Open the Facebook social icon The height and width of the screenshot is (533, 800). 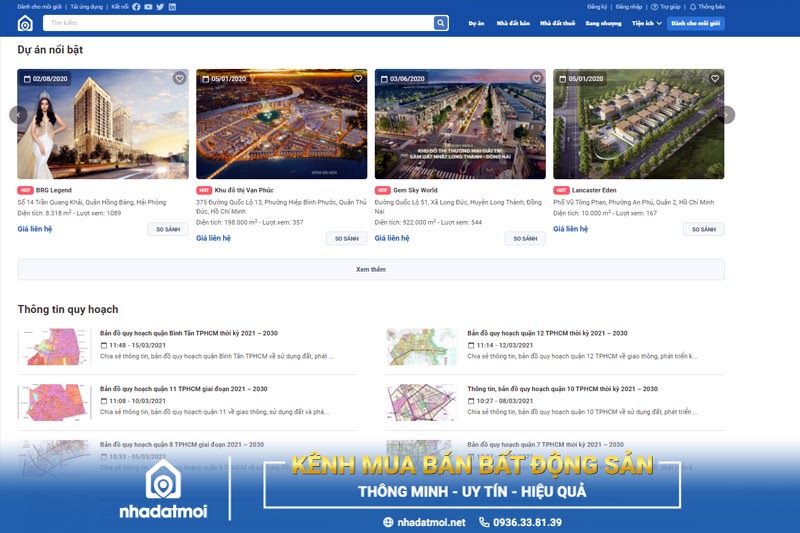coord(136,7)
